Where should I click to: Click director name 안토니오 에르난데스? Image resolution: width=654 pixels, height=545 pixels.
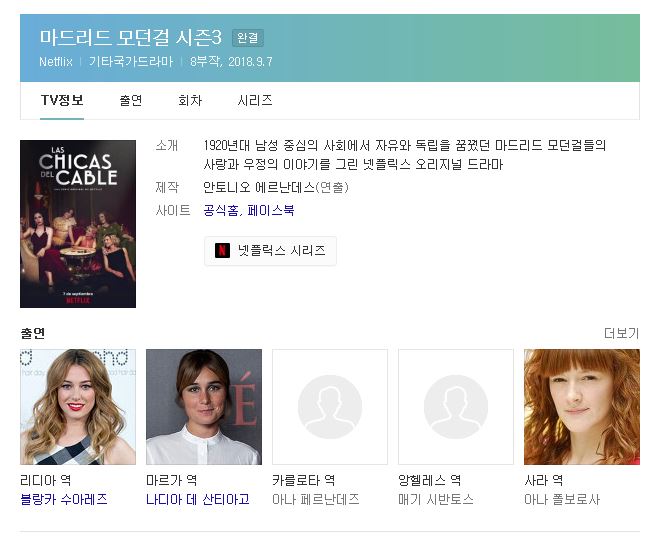click(258, 187)
